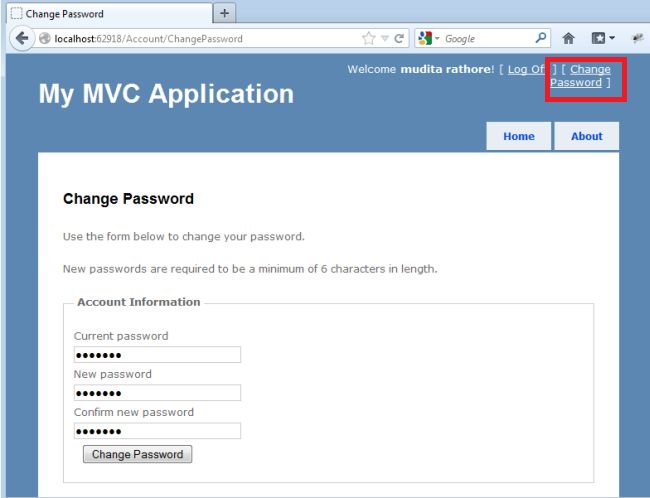Viewport: 650px width, 498px height.
Task: Submit with the Change Password button
Action: (x=137, y=454)
